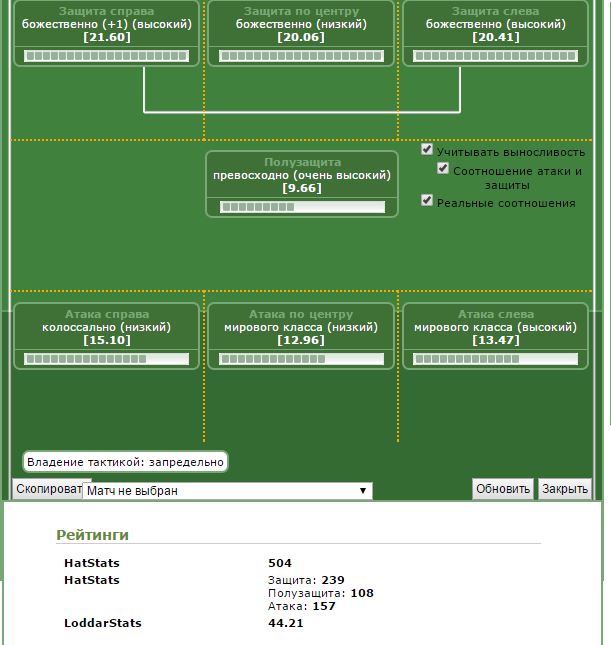Uncheck 'Соотношение атаки и защиты' checkbox
Image resolution: width=611 pixels, height=645 pixels.
click(444, 169)
